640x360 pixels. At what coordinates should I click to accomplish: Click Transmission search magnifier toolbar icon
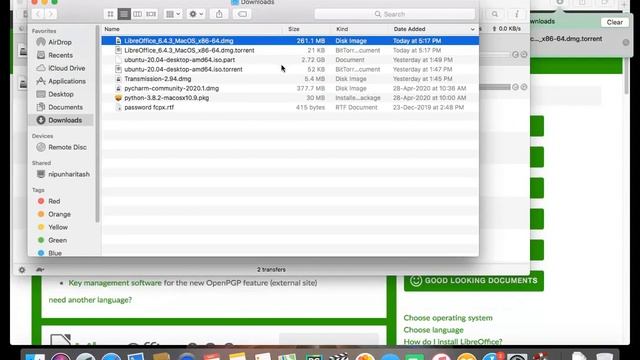(x=495, y=14)
